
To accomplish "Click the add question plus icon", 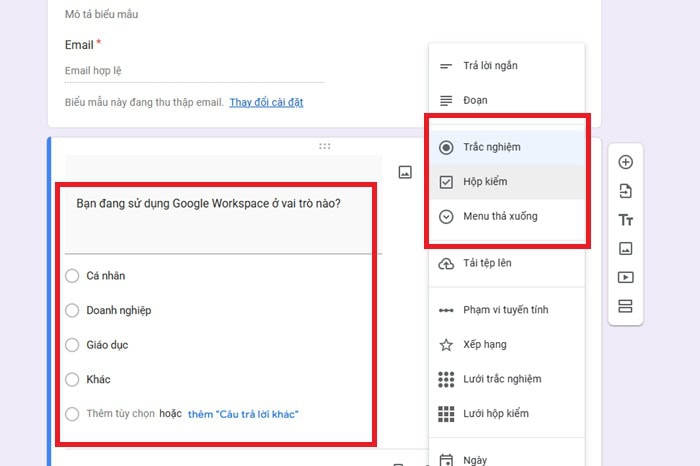I will coord(625,162).
